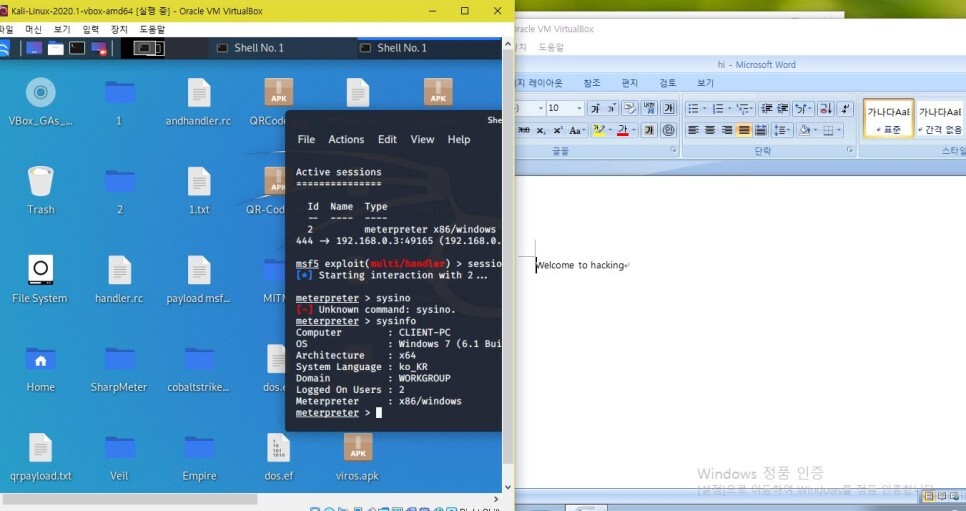Toggle align text left in Word
966x511 pixels.
coord(693,130)
